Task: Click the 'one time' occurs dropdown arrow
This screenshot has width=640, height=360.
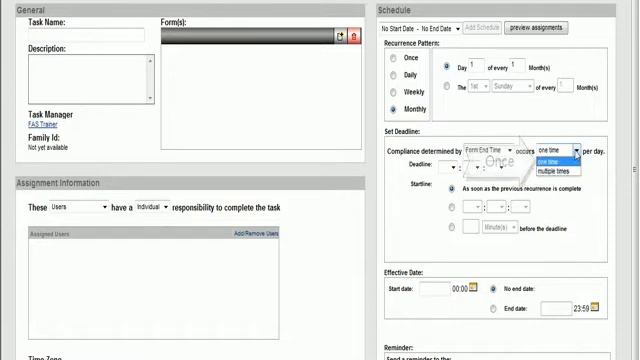Action: (576, 151)
